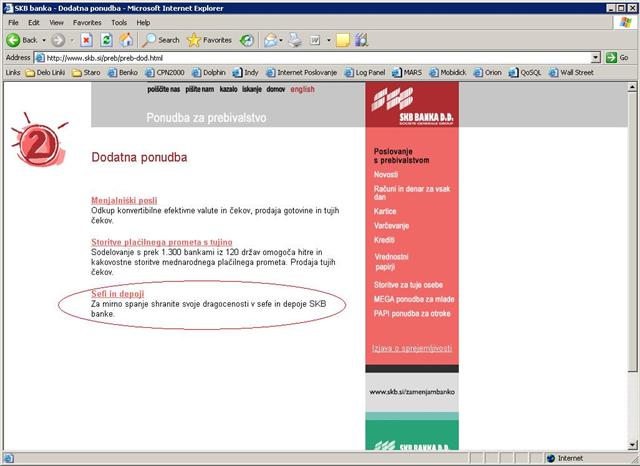Screen dimensions: 640x466
Task: Expand the Forward button history dropdown arrow
Action: [x=72, y=40]
